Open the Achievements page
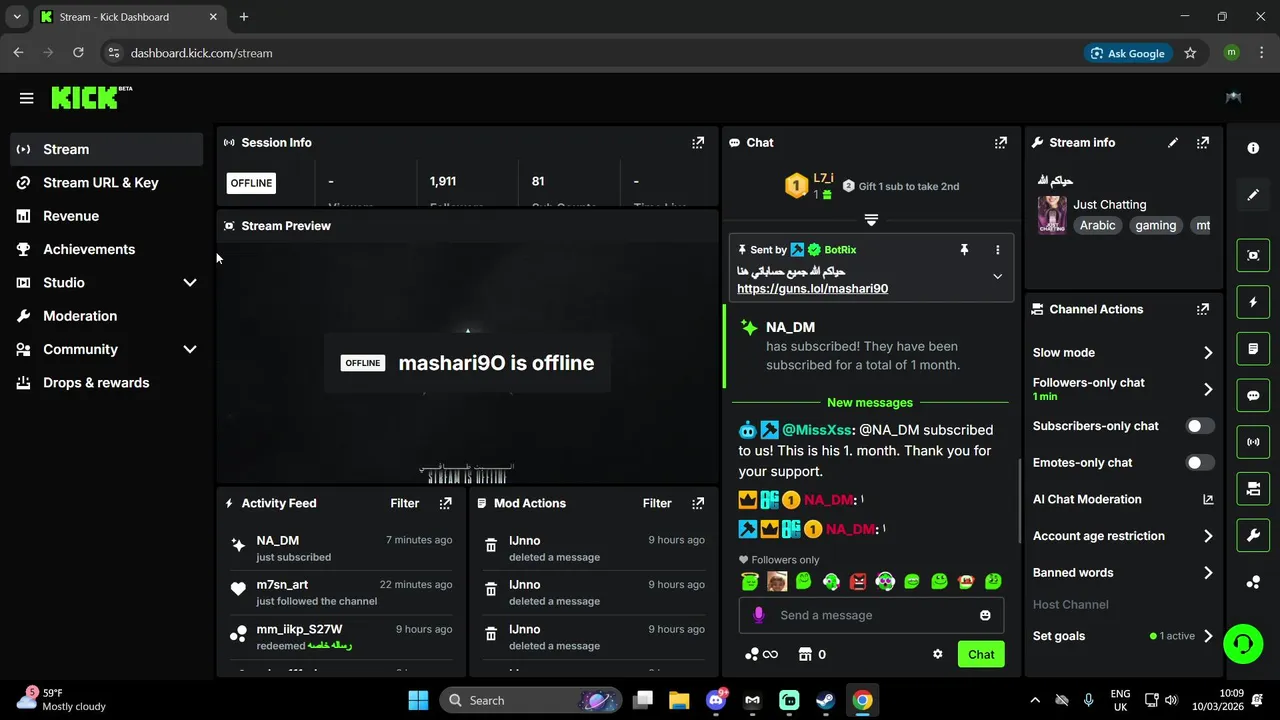1280x720 pixels. click(x=108, y=249)
